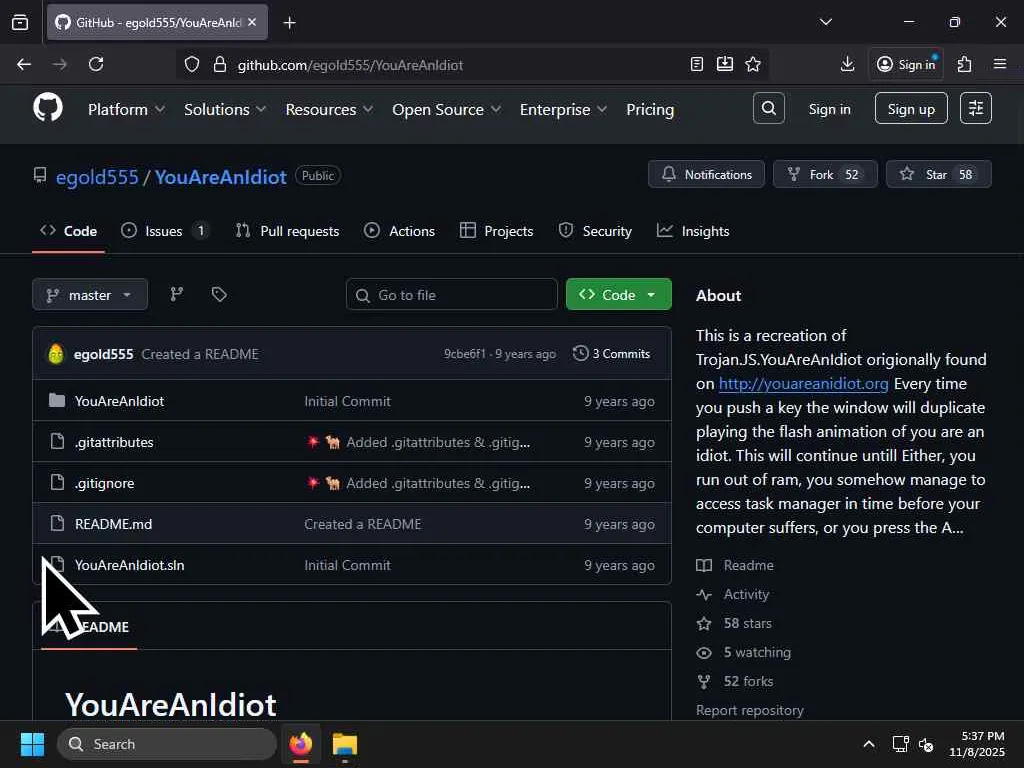Toggle reader view icon in address bar
The width and height of the screenshot is (1024, 768).
(x=697, y=64)
